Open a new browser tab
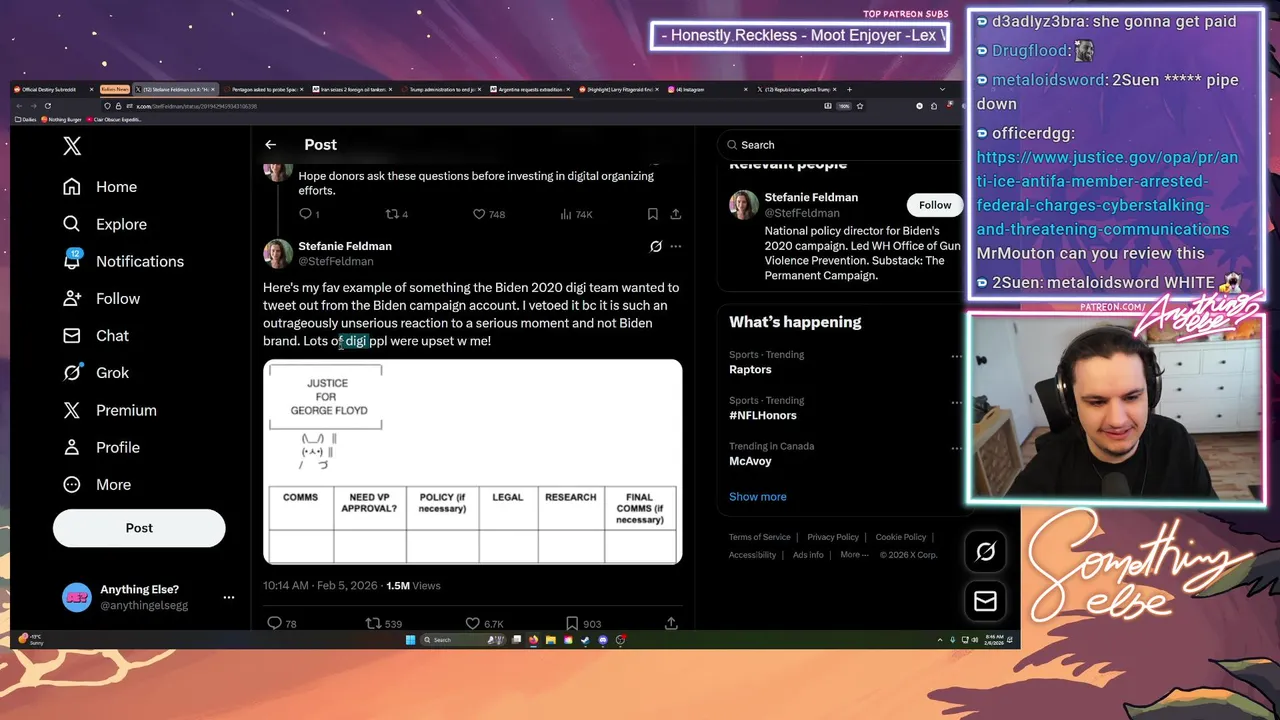The image size is (1280, 720). 849,89
